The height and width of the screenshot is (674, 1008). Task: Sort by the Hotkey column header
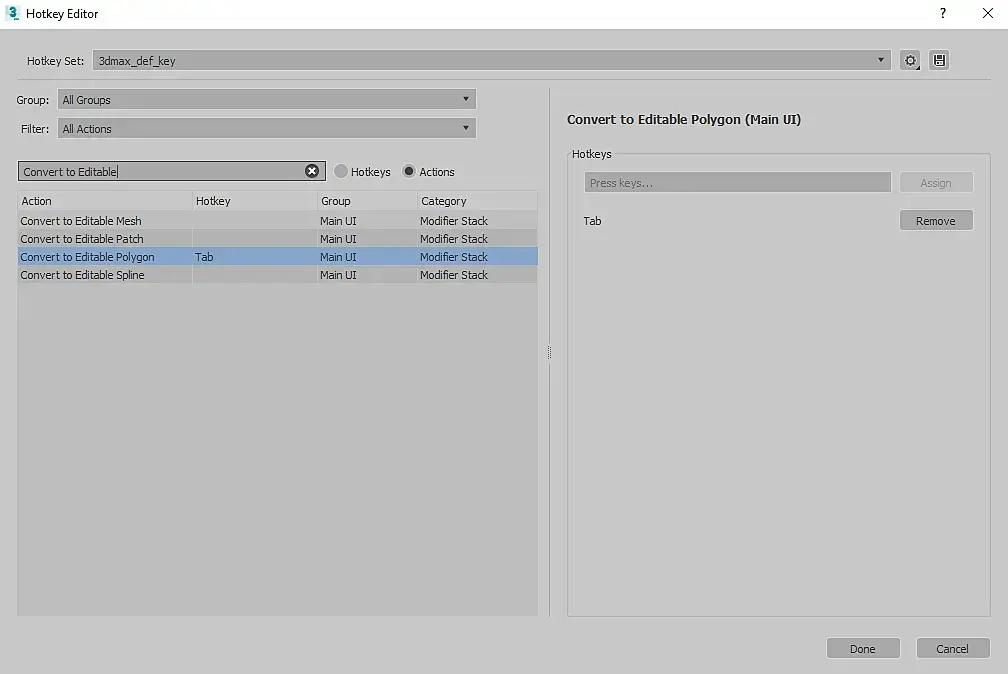coord(255,201)
